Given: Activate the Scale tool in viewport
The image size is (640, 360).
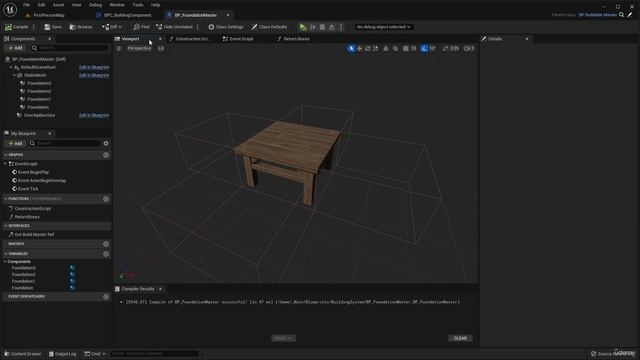Looking at the screenshot, I should 376,49.
